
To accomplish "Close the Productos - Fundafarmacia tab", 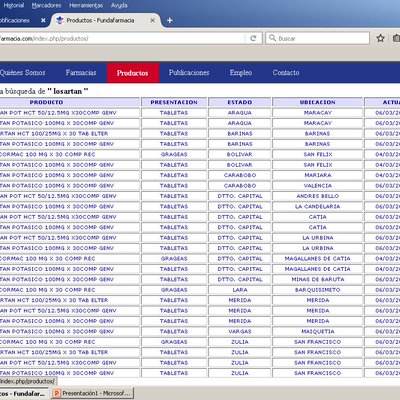I will (152, 21).
